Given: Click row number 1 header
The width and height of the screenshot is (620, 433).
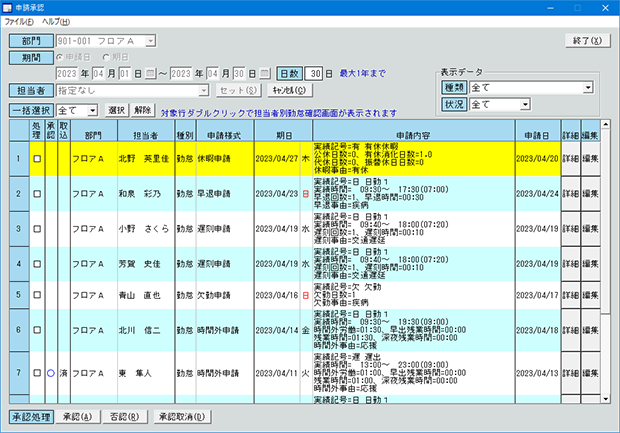Looking at the screenshot, I should point(19,159).
